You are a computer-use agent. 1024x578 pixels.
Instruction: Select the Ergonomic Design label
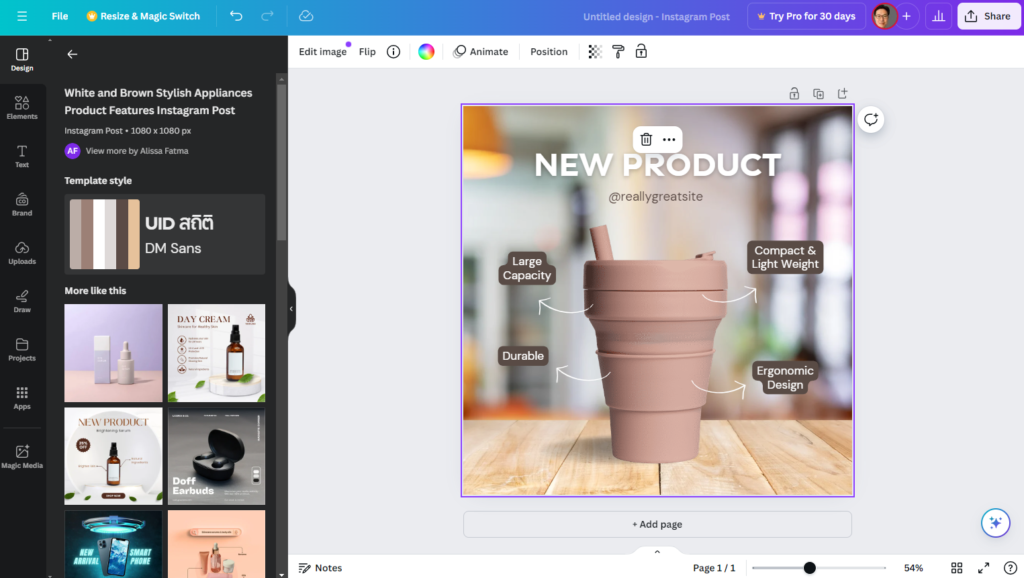[785, 377]
